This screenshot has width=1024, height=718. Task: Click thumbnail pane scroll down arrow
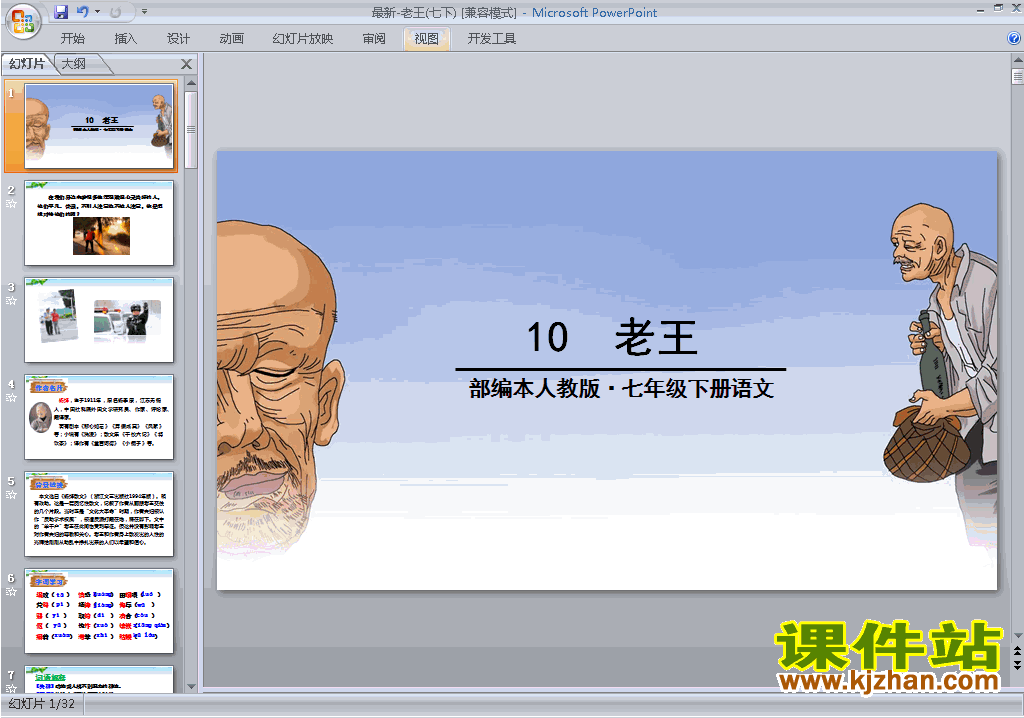point(191,686)
